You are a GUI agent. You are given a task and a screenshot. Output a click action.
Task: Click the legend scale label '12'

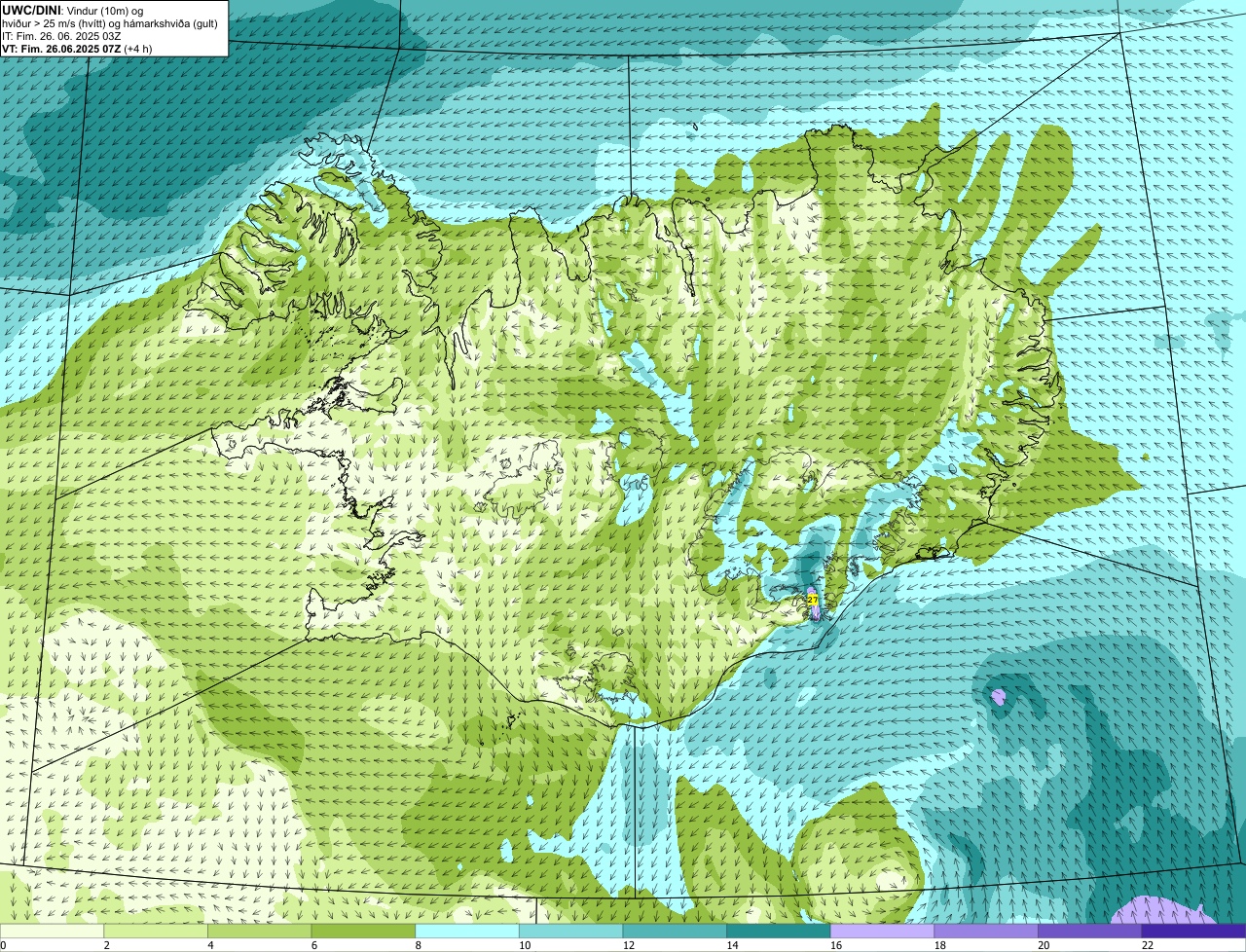click(x=627, y=945)
